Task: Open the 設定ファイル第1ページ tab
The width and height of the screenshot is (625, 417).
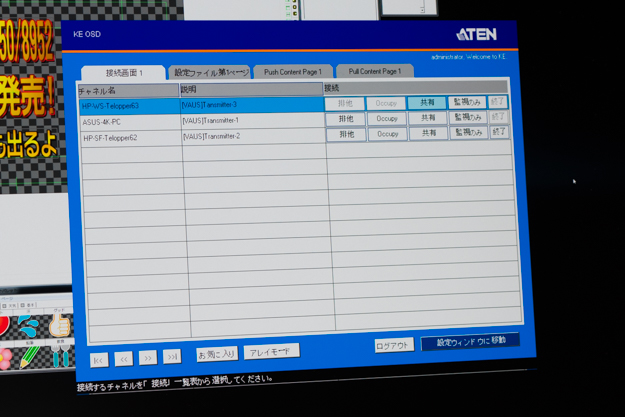Action: pyautogui.click(x=210, y=72)
